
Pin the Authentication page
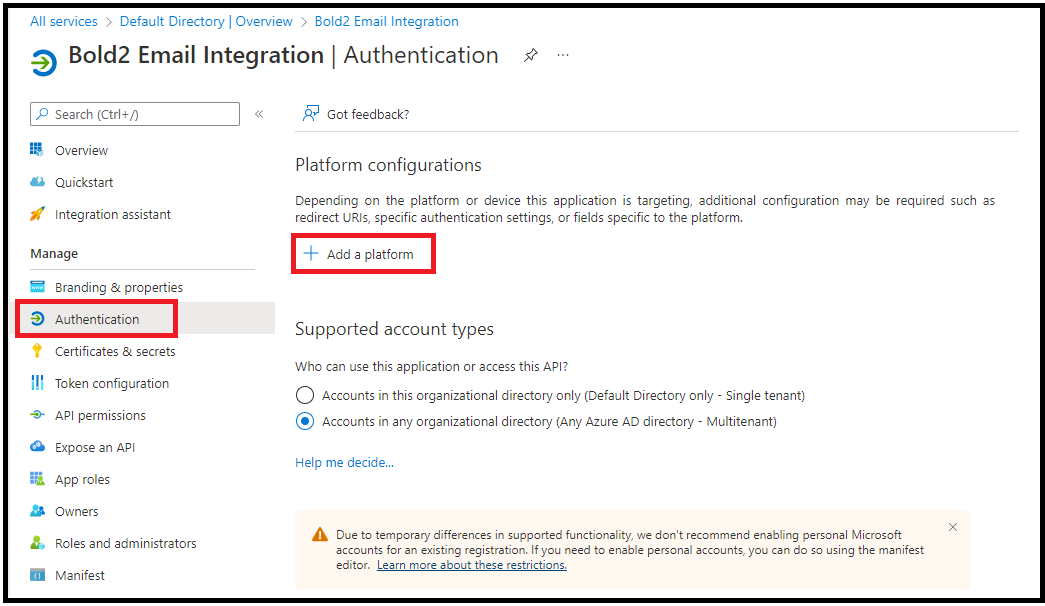(530, 56)
